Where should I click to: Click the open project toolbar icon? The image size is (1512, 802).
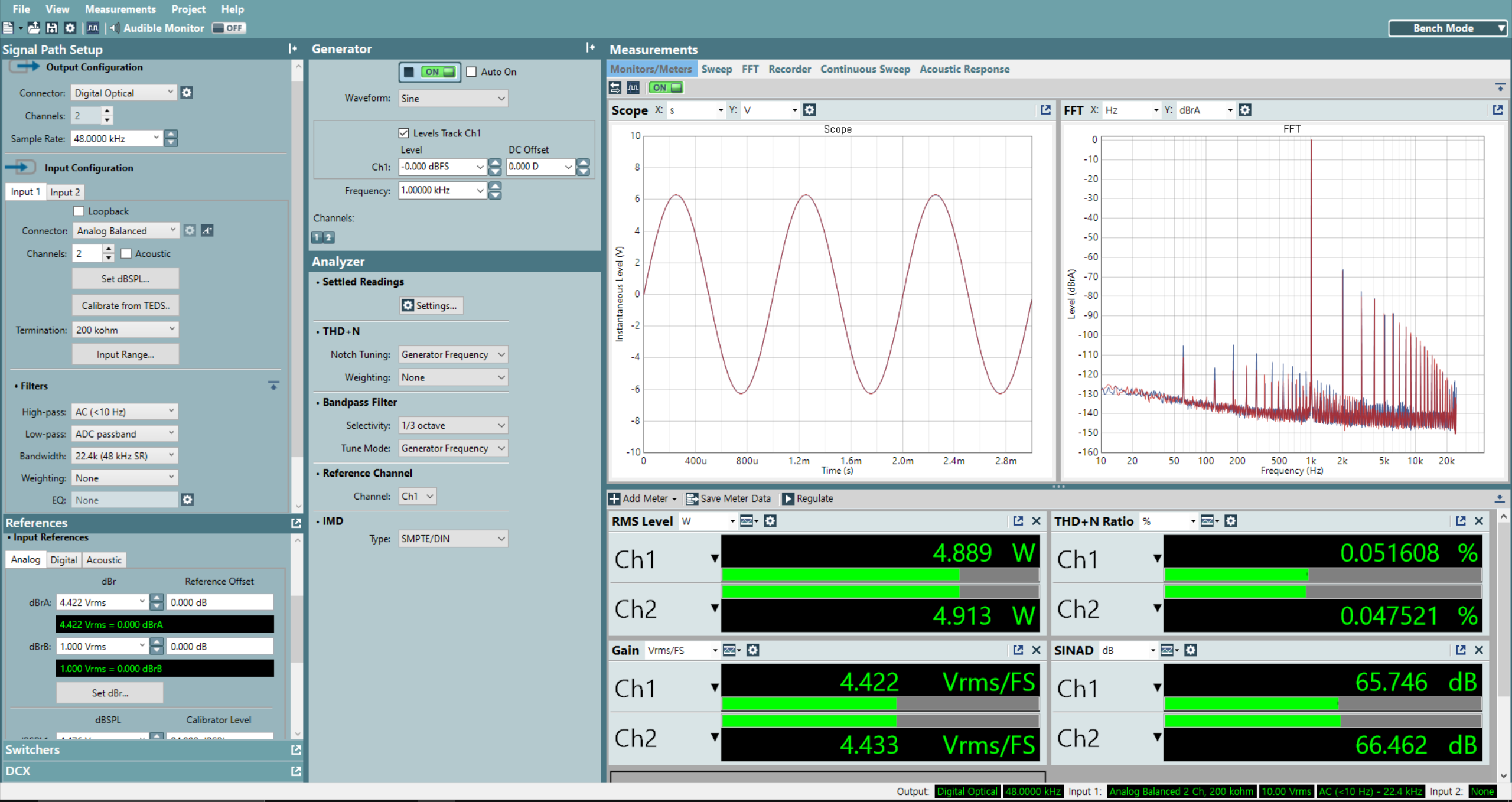(34, 28)
